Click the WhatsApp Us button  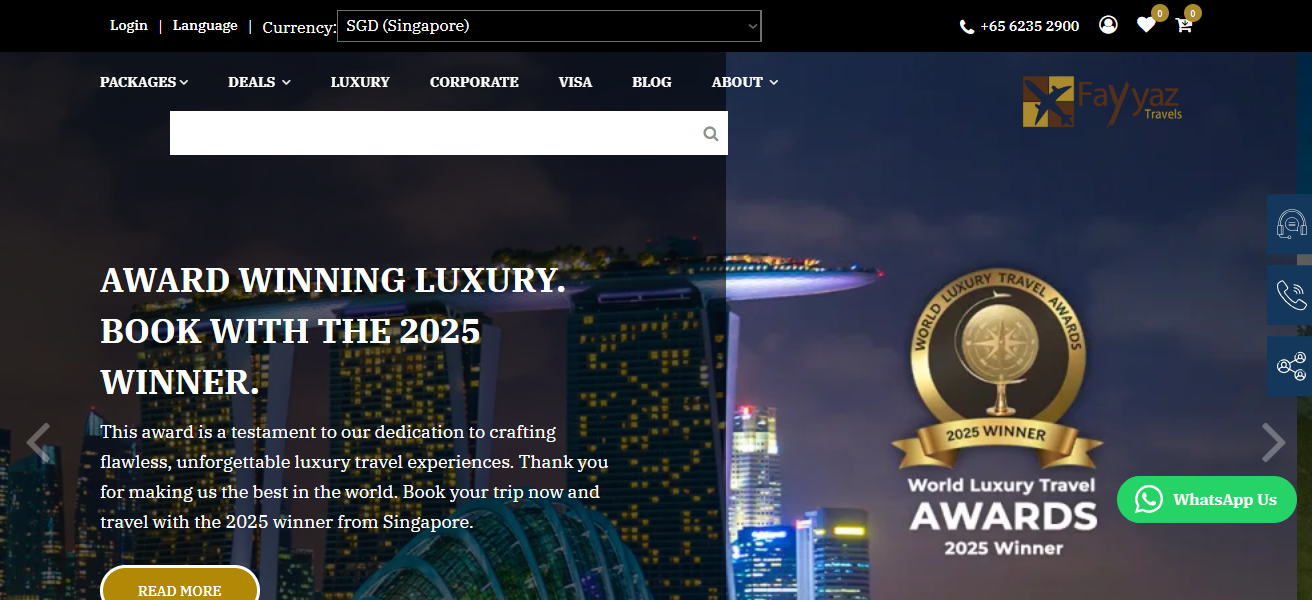[x=1207, y=499]
